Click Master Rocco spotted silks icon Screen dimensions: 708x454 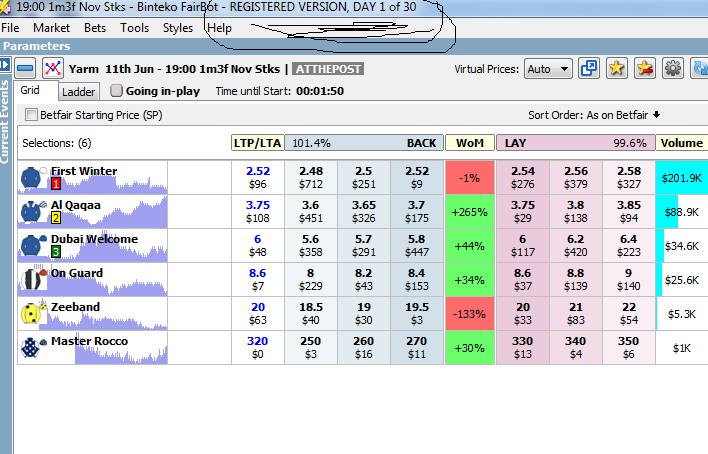pos(30,347)
